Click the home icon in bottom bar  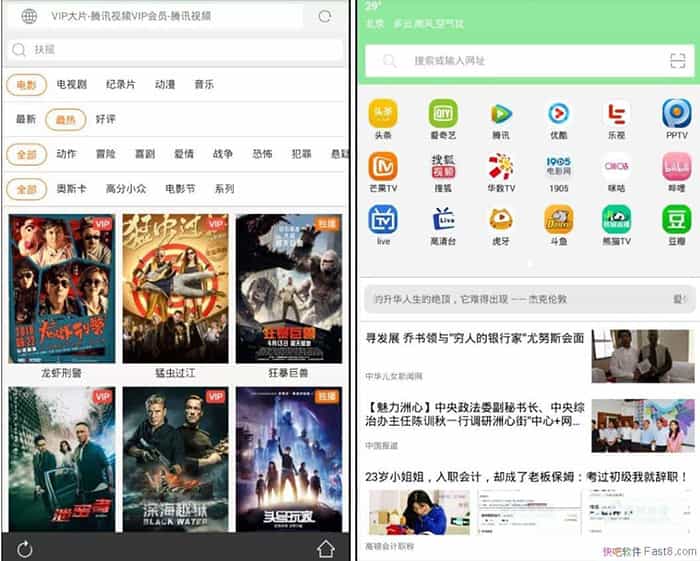(325, 548)
